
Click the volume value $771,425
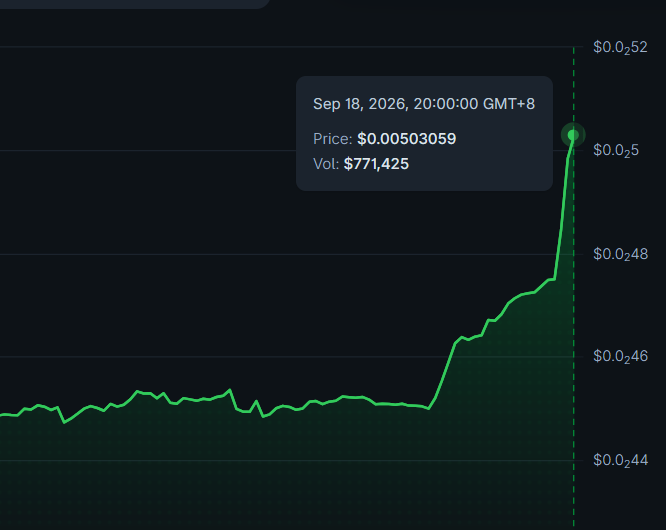pyautogui.click(x=376, y=164)
